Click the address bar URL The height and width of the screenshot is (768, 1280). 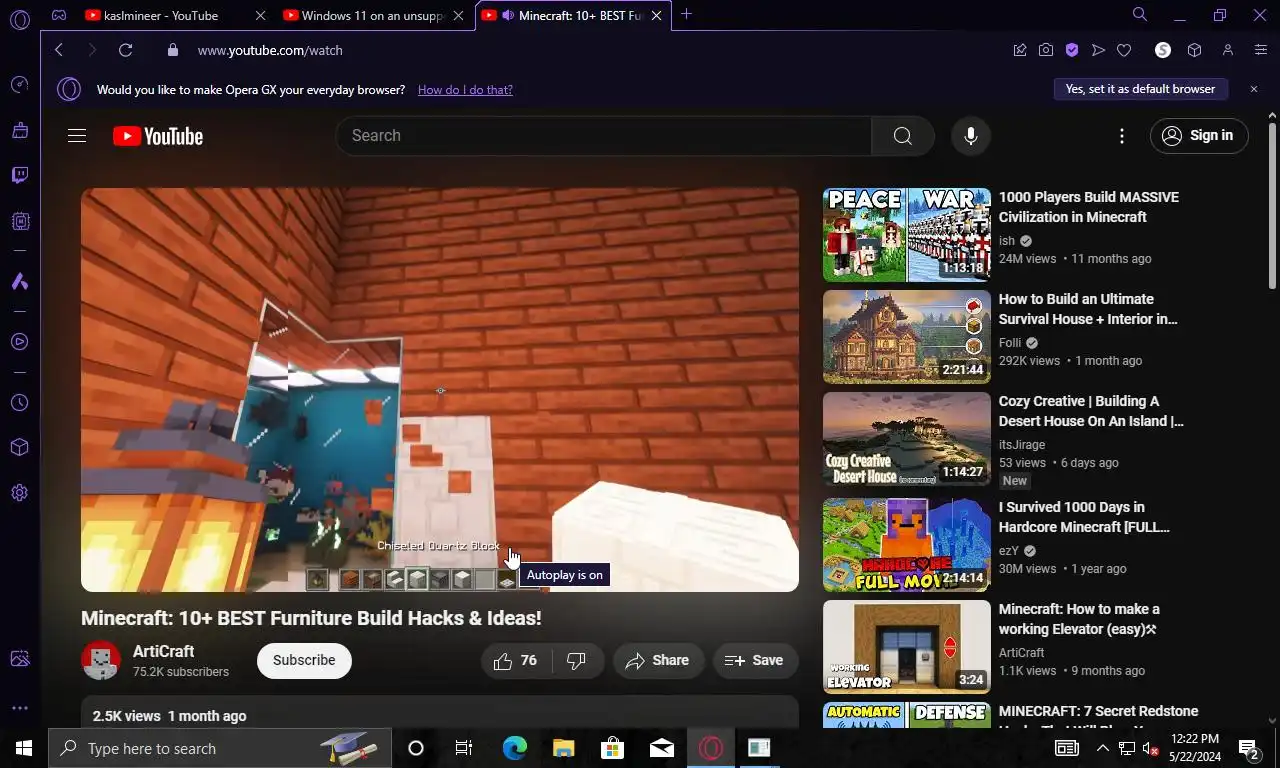pos(270,50)
